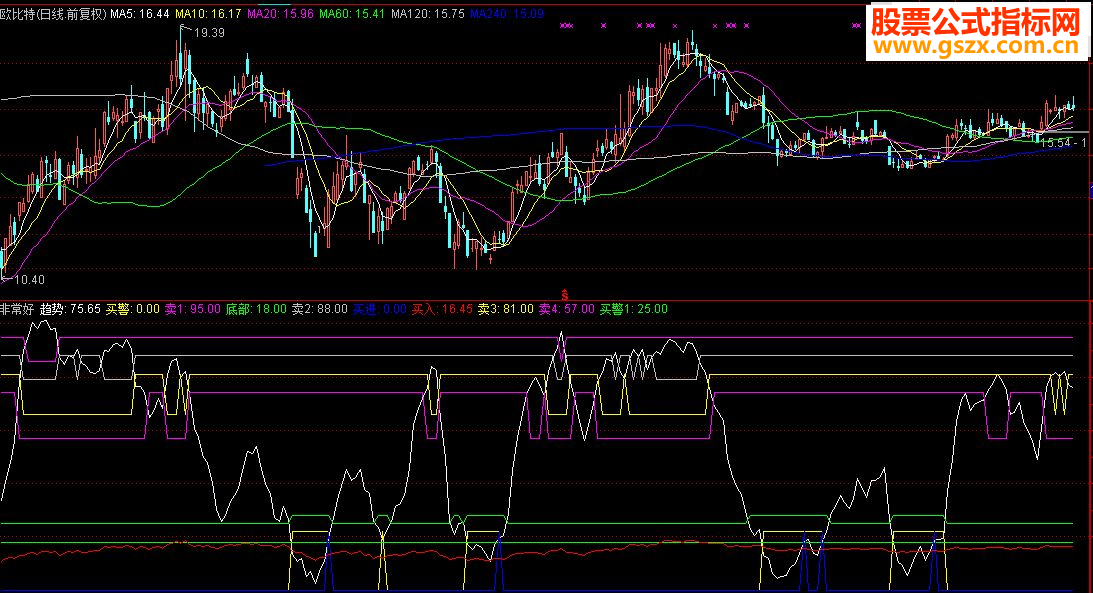Click the red 买入: 16.45 label

point(442,309)
